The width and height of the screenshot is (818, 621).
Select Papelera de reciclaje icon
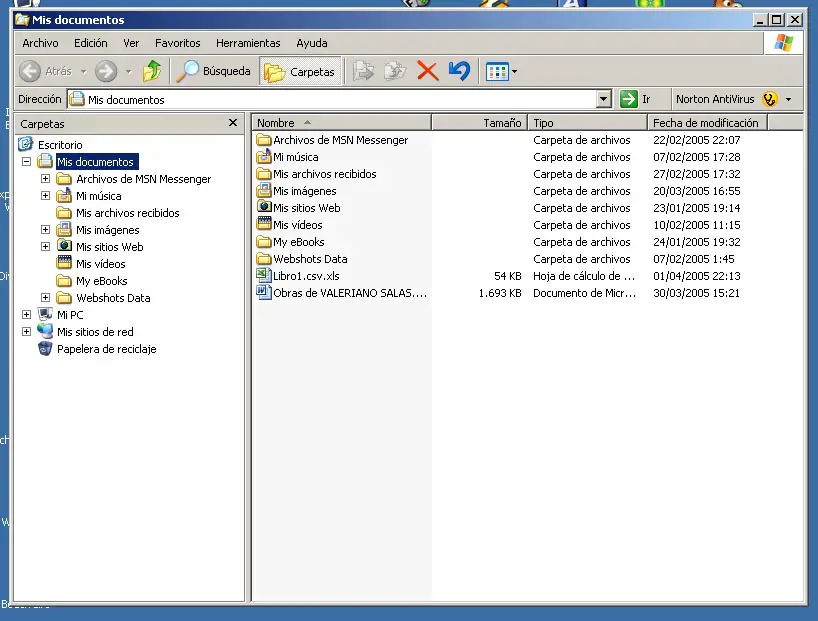pos(45,349)
